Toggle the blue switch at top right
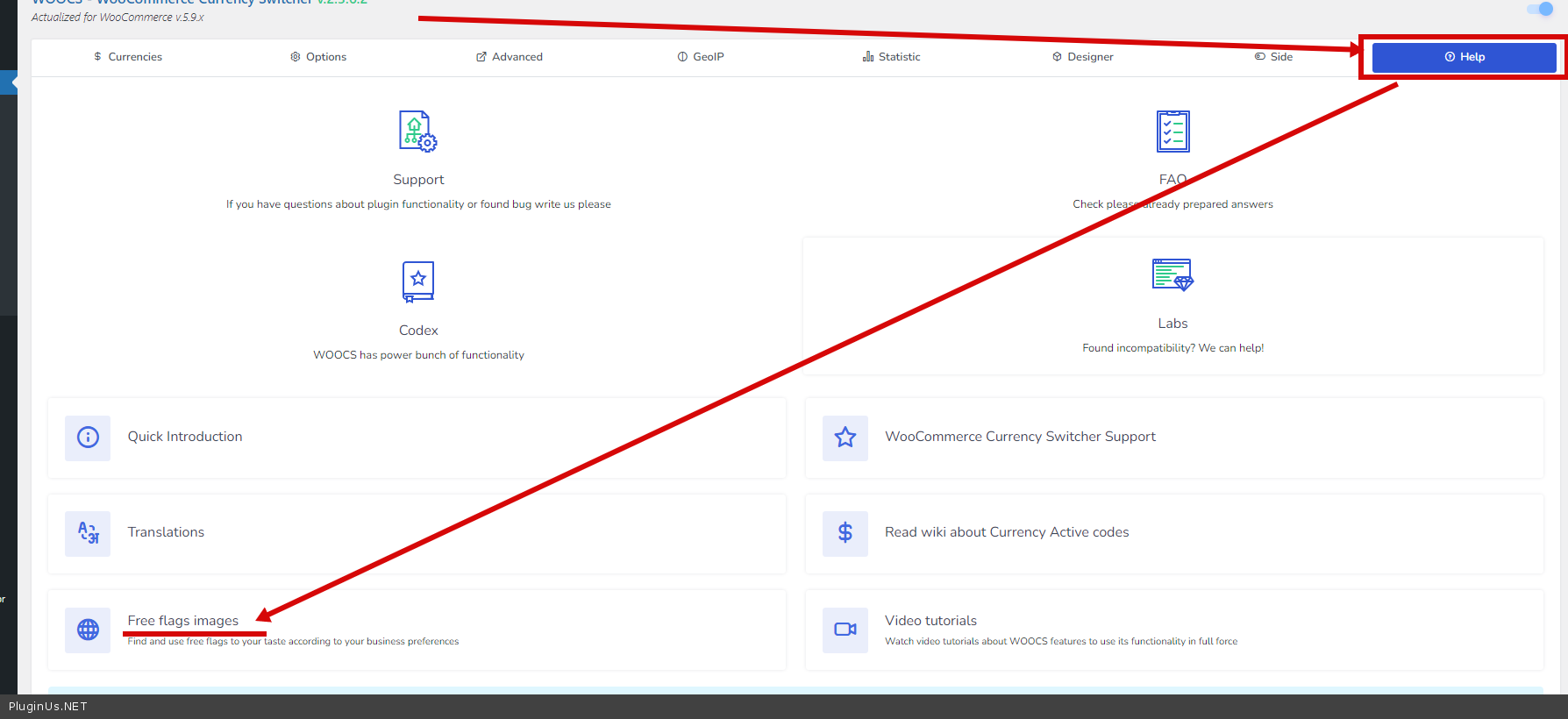Image resolution: width=1568 pixels, height=719 pixels. pyautogui.click(x=1540, y=9)
